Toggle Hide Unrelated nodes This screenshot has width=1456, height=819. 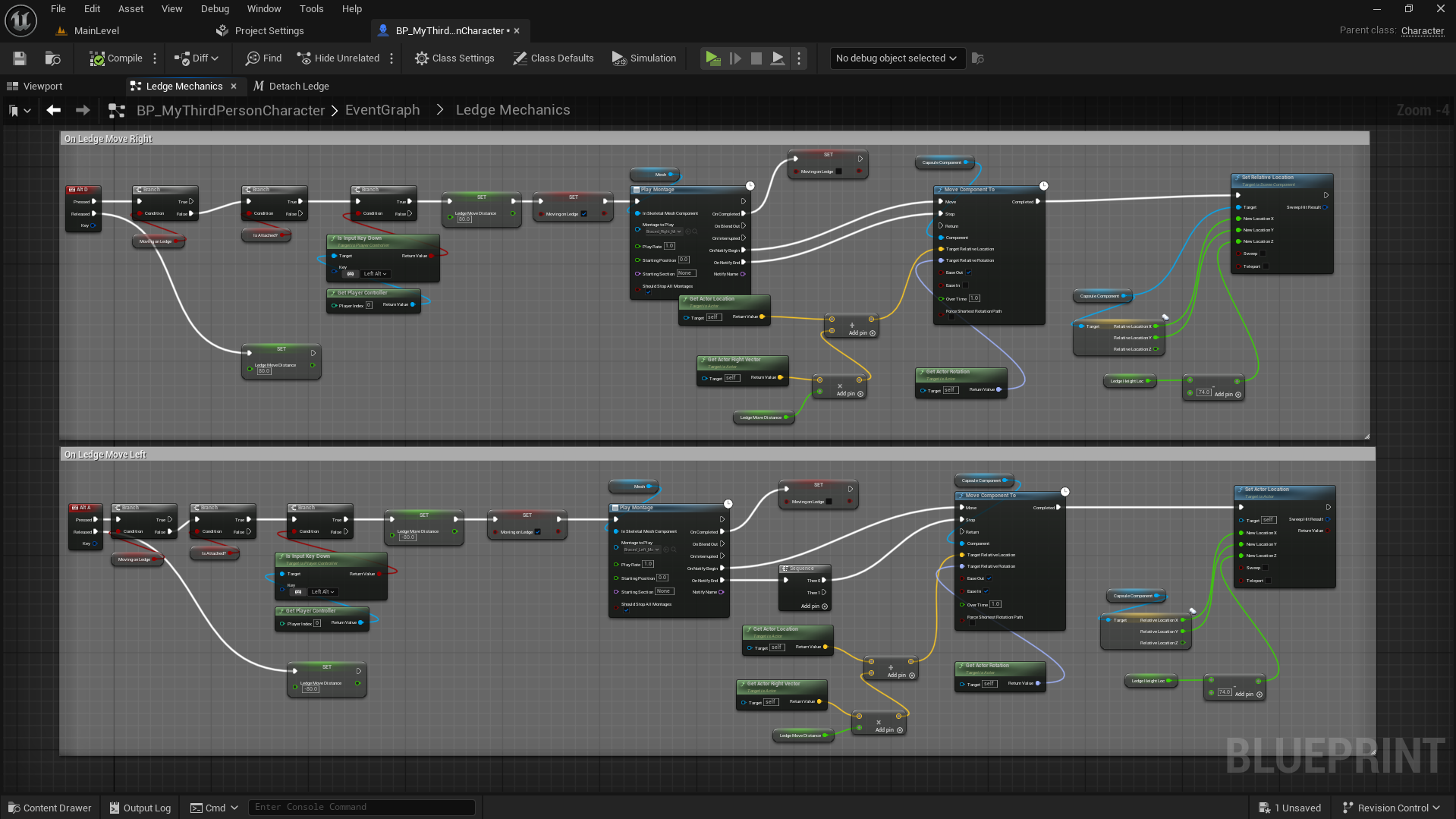[x=338, y=58]
